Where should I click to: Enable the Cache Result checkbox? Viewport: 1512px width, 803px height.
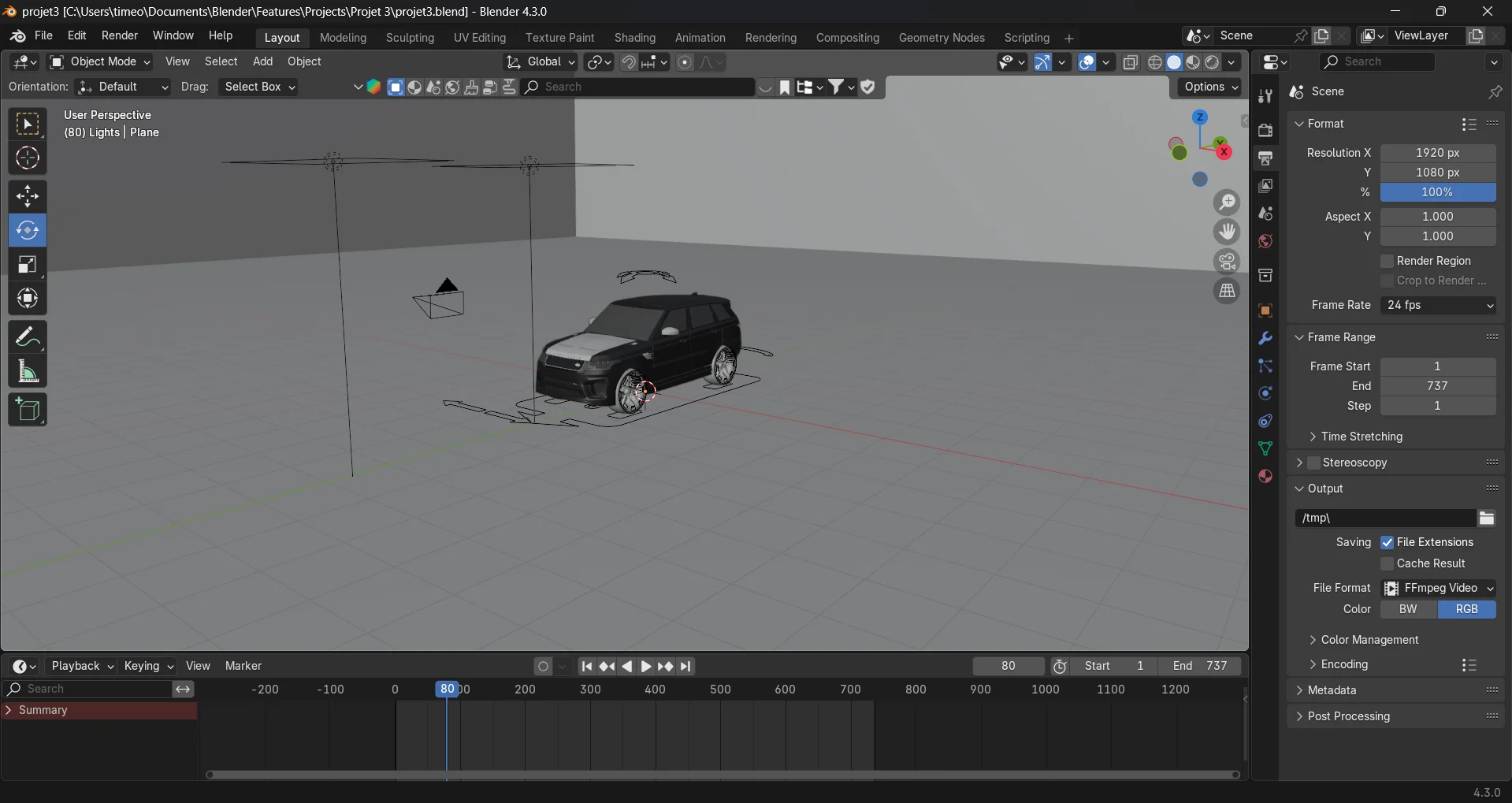[x=1388, y=563]
